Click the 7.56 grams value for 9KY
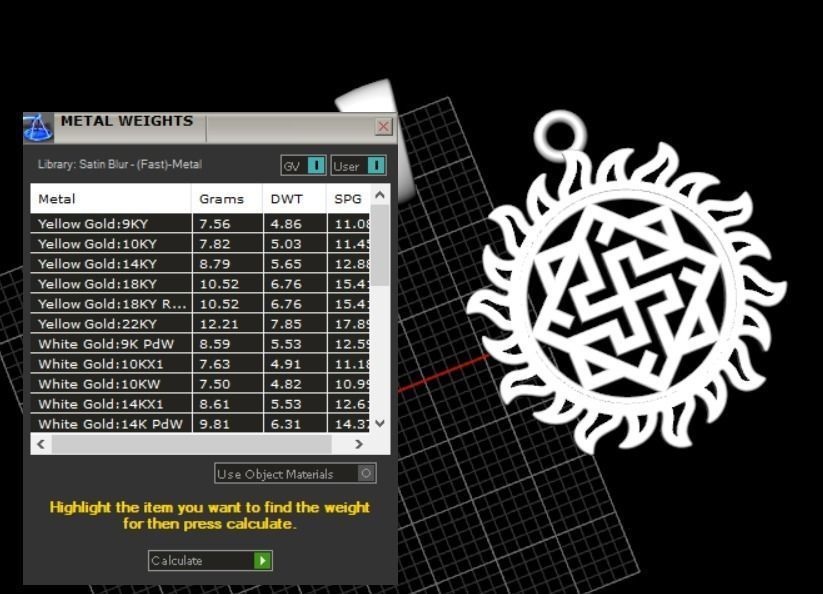Screen dimensions: 823x594 tap(215, 224)
